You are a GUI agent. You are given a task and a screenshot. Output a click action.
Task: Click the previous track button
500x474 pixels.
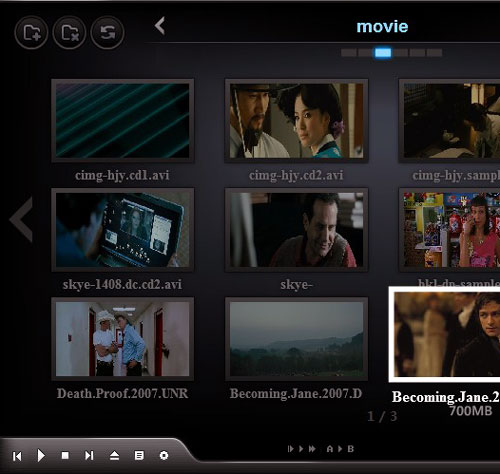[x=17, y=456]
